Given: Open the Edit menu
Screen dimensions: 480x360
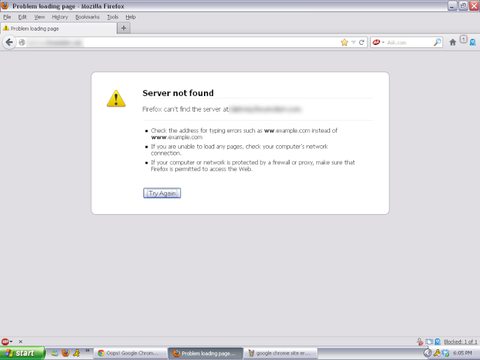Looking at the screenshot, I should pyautogui.click(x=22, y=17).
